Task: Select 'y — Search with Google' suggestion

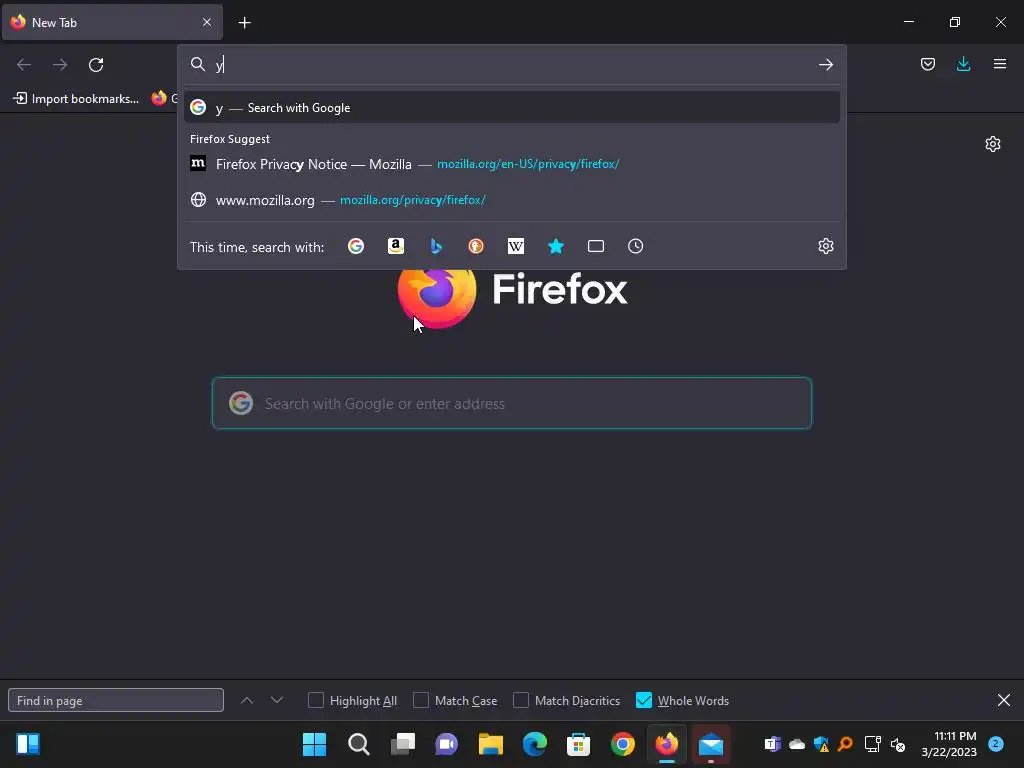Action: point(511,108)
